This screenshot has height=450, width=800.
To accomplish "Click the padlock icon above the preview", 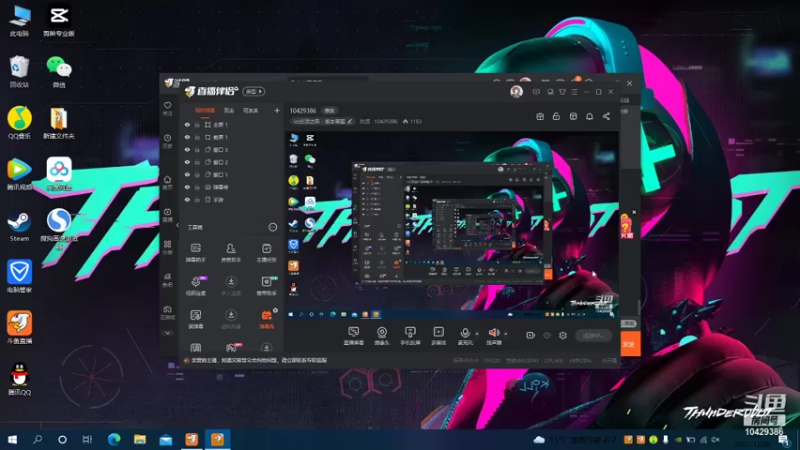I will 556,116.
